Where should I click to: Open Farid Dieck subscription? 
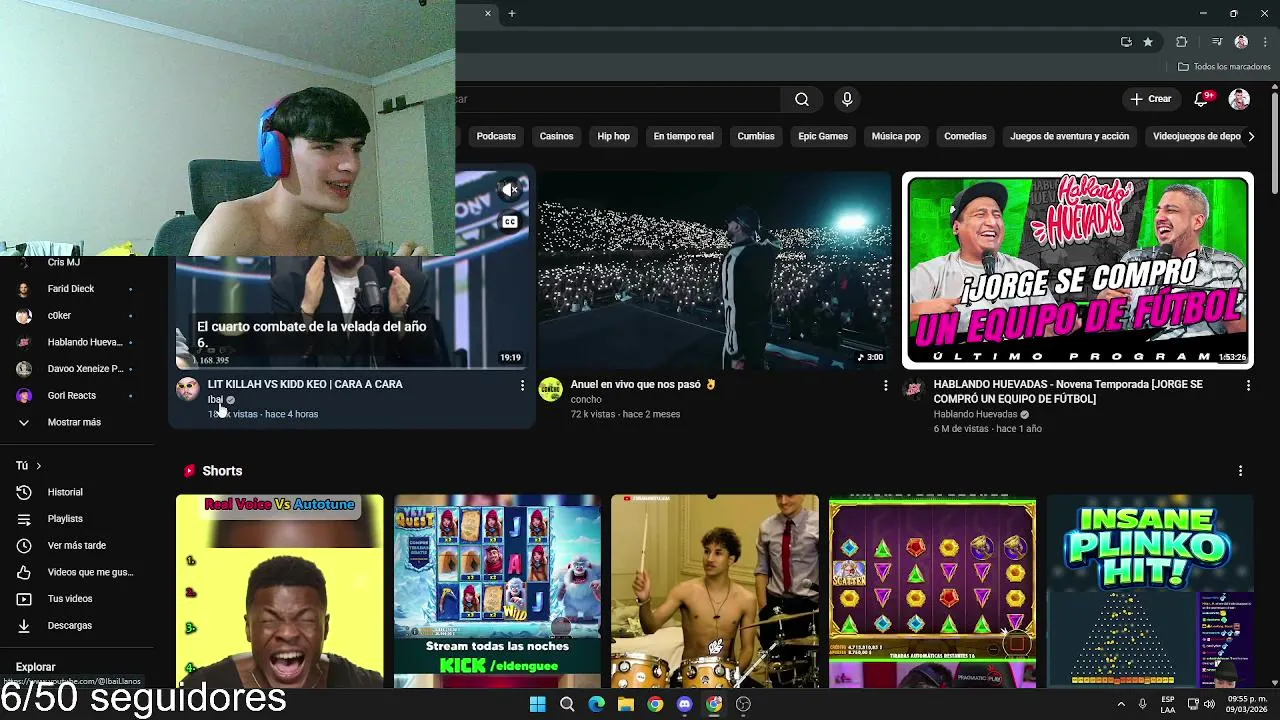click(77, 289)
